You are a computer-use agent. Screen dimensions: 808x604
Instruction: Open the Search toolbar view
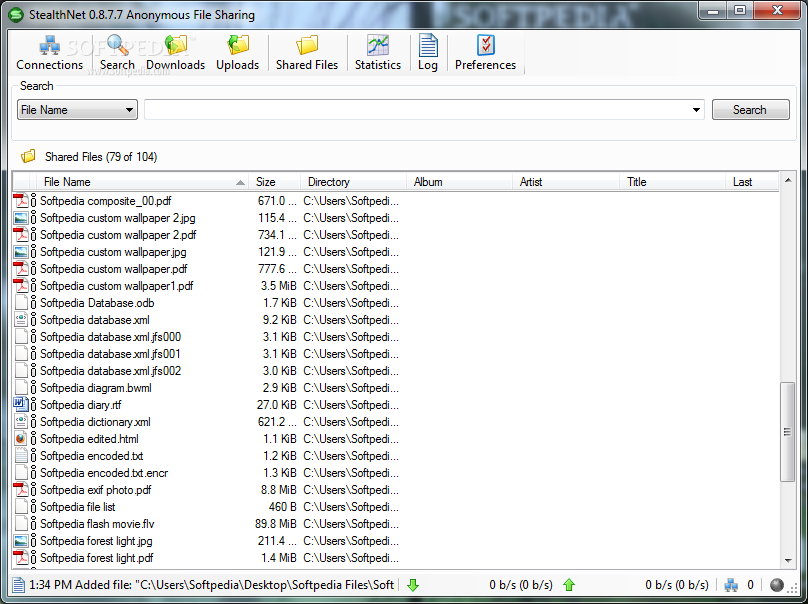coord(117,53)
